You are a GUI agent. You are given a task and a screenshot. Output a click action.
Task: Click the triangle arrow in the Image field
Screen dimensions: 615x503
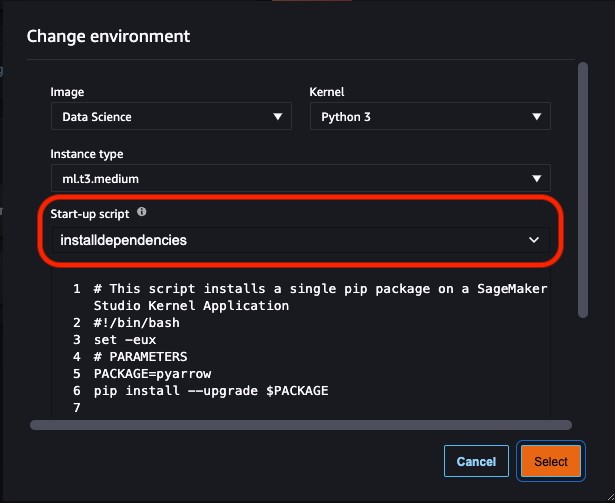point(278,117)
